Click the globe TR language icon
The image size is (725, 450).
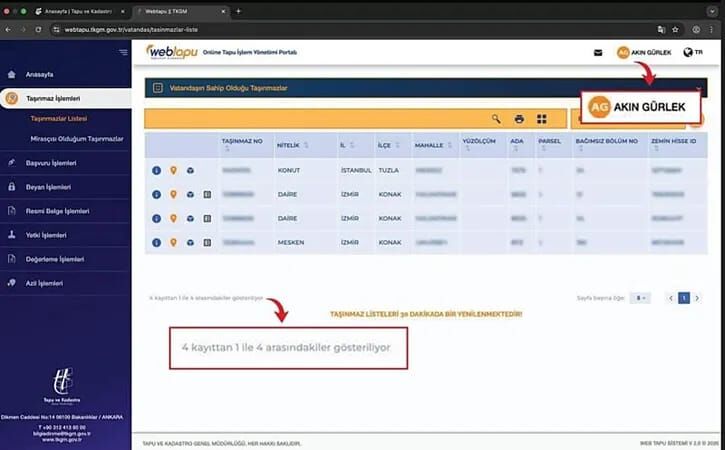point(692,52)
